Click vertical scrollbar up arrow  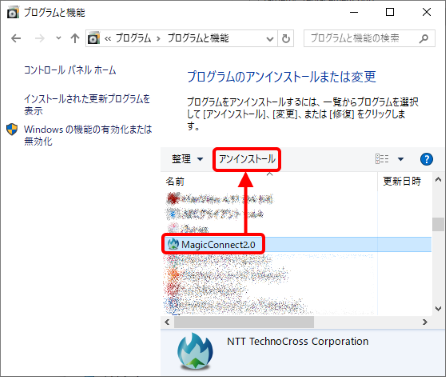pyautogui.click(x=438, y=180)
